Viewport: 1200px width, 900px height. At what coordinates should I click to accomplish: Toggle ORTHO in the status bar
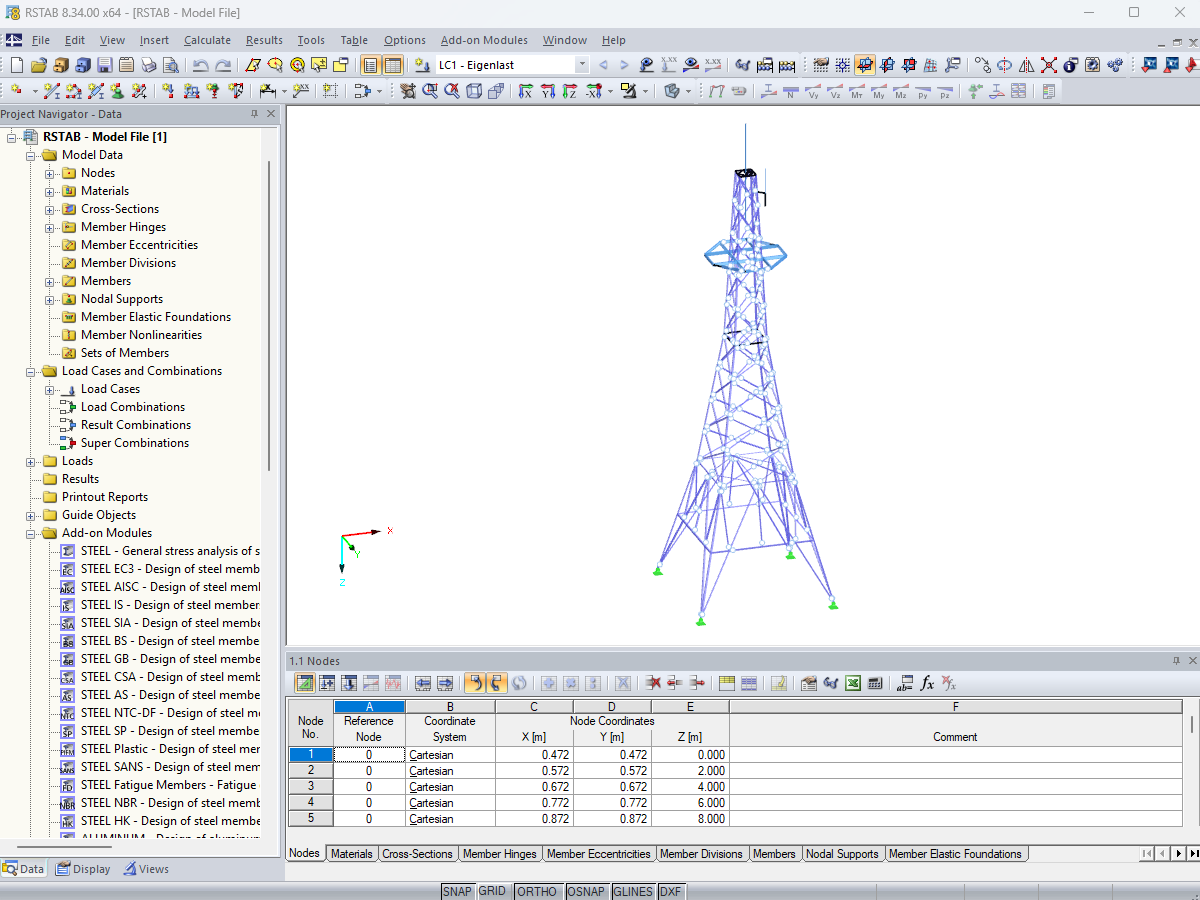tap(537, 891)
